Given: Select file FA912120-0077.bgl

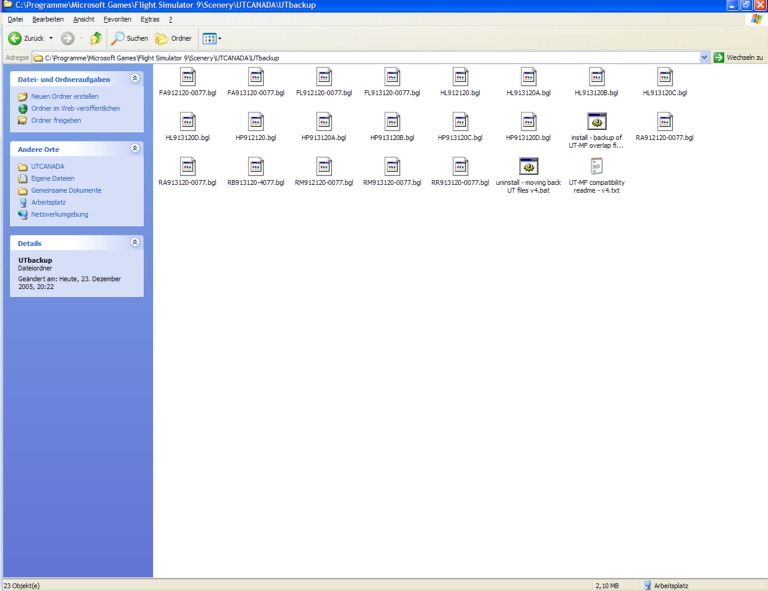Looking at the screenshot, I should (x=188, y=82).
